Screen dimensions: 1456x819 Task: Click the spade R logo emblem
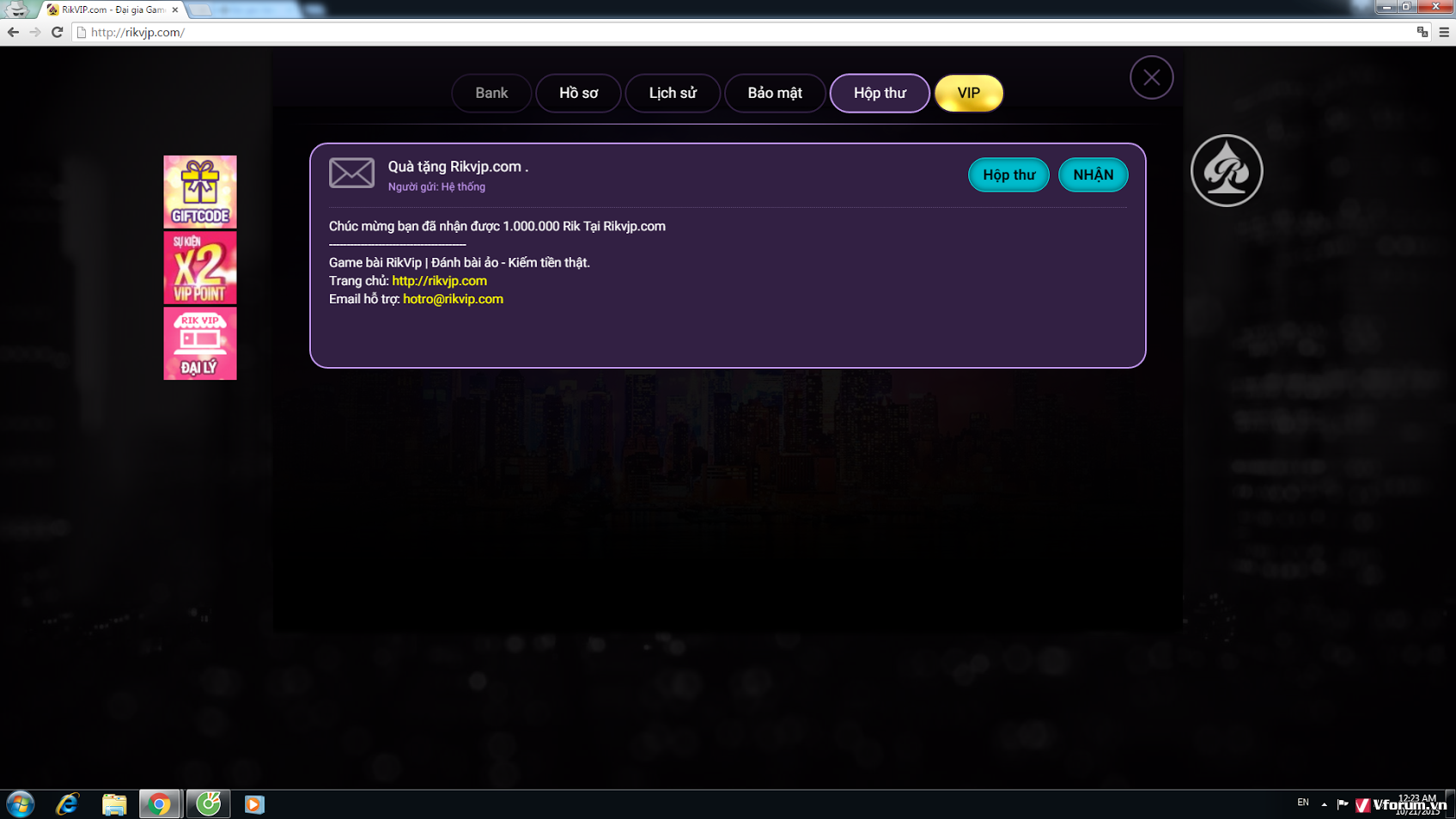click(x=1227, y=170)
